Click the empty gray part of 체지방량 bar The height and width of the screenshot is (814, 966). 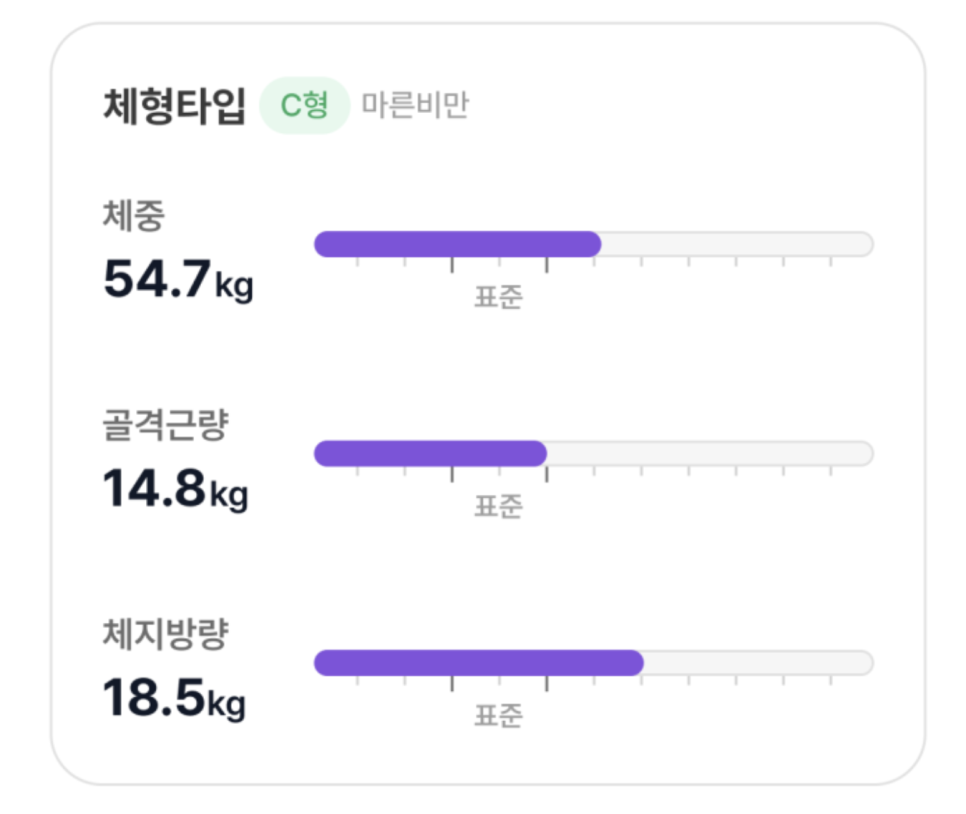[758, 663]
